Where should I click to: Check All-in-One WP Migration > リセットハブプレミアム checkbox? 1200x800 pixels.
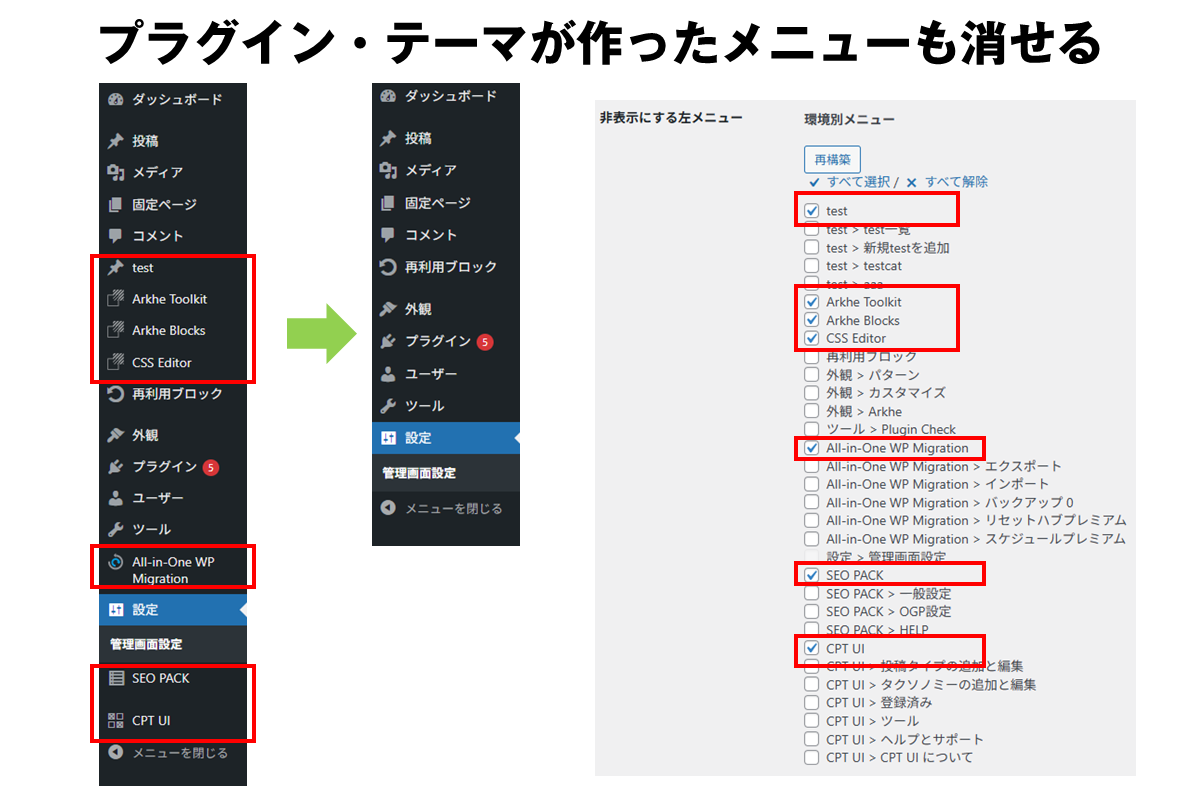click(812, 520)
